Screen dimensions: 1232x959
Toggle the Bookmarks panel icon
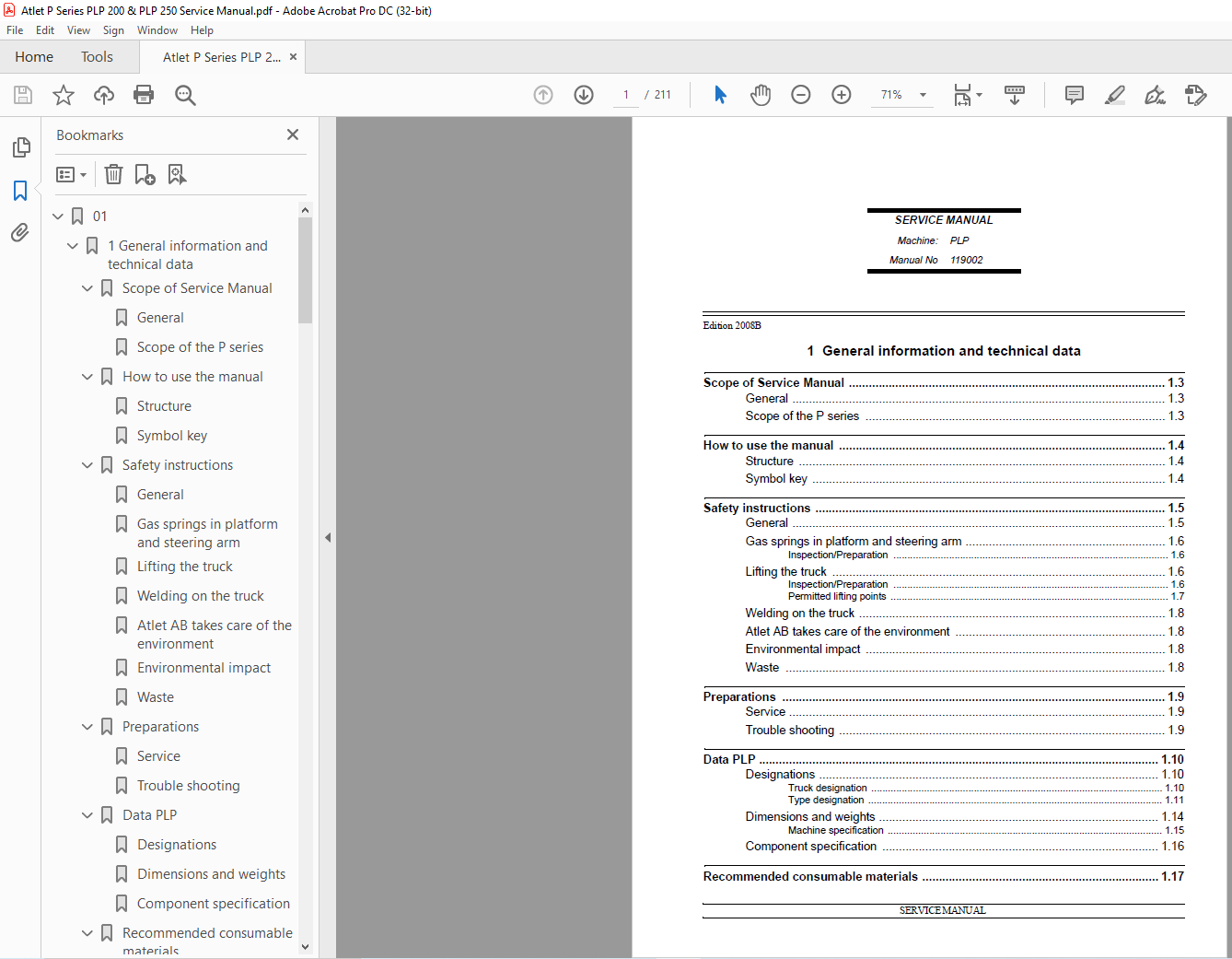pyautogui.click(x=20, y=191)
